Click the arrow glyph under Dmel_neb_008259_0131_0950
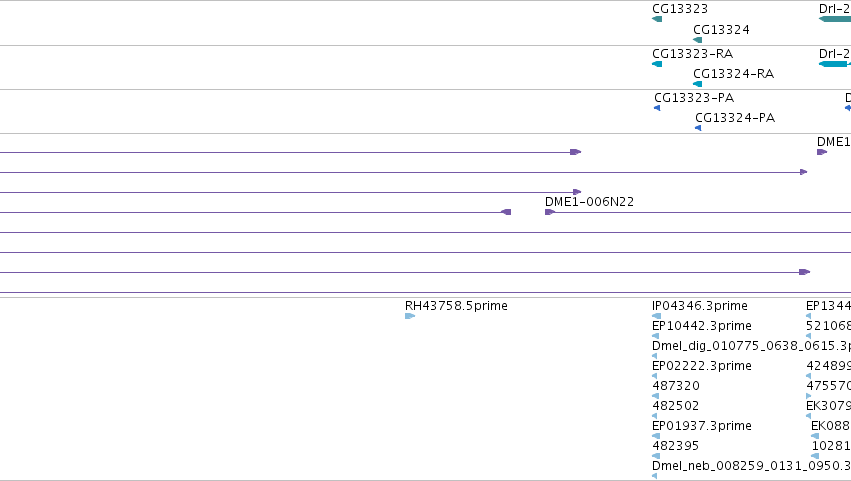 pyautogui.click(x=654, y=476)
